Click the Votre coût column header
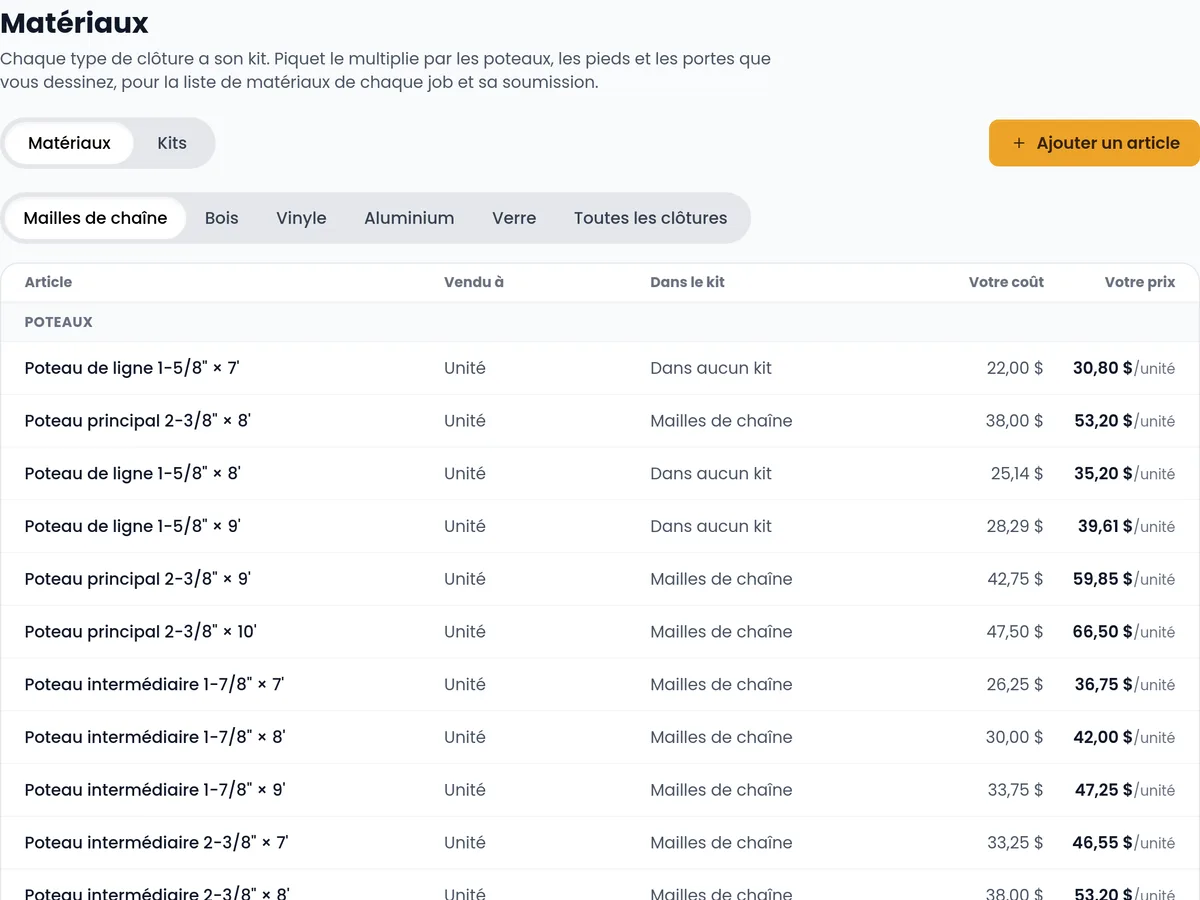The width and height of the screenshot is (1200, 900). click(x=1006, y=282)
